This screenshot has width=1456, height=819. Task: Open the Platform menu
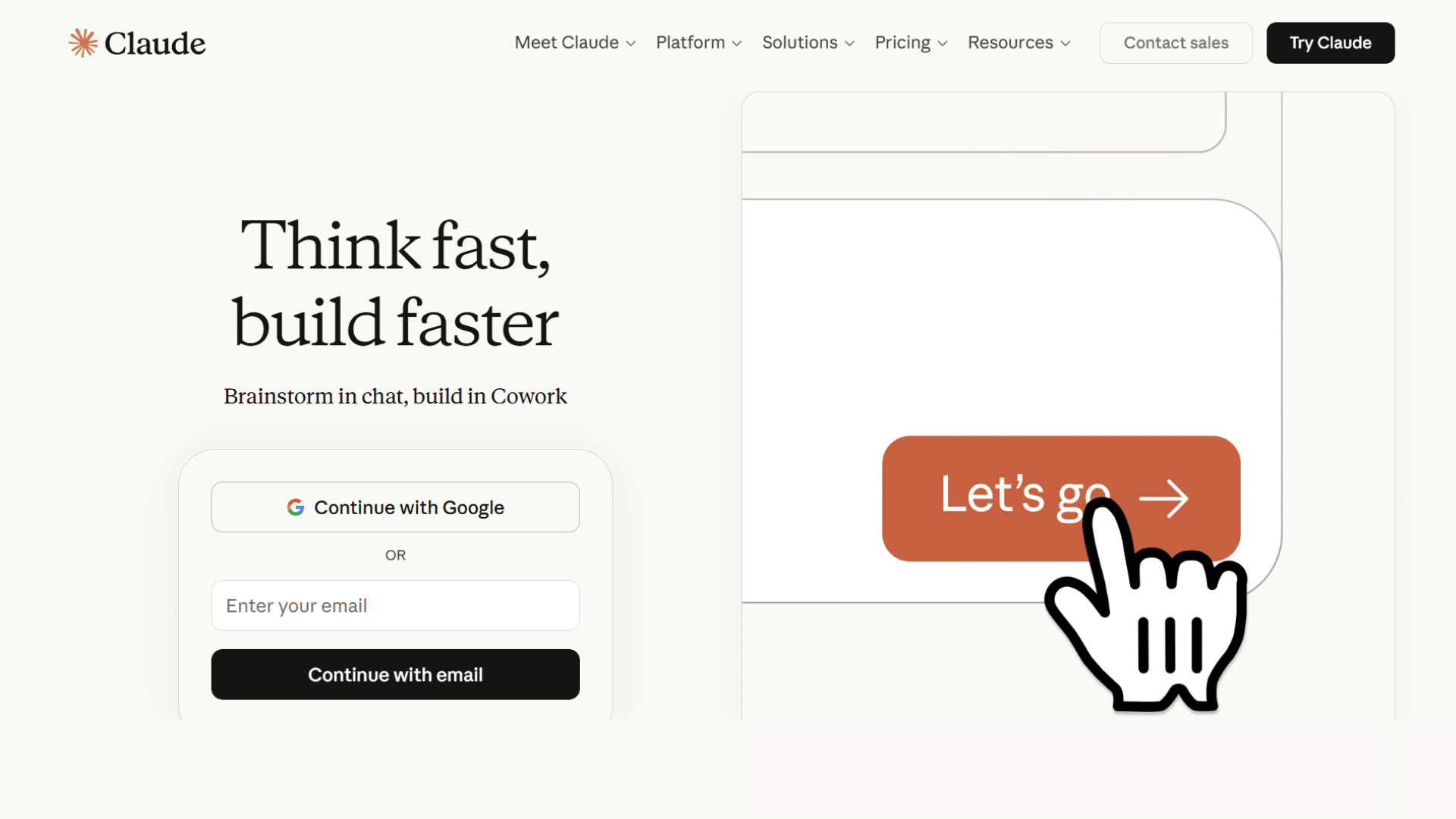coord(698,42)
